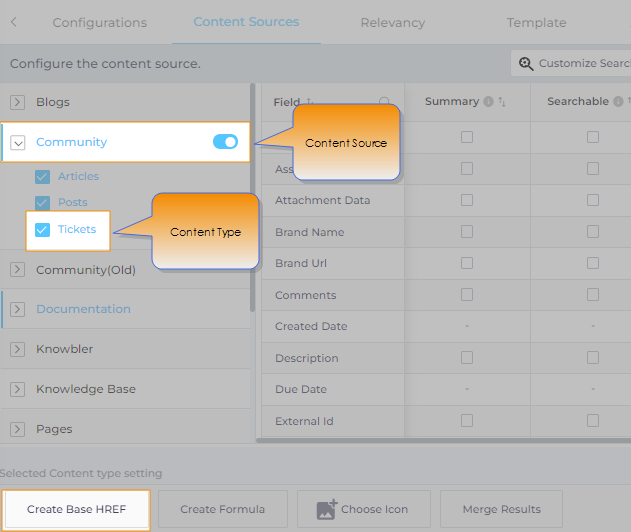
Task: Expand the Blogs content source
Action: (x=17, y=102)
